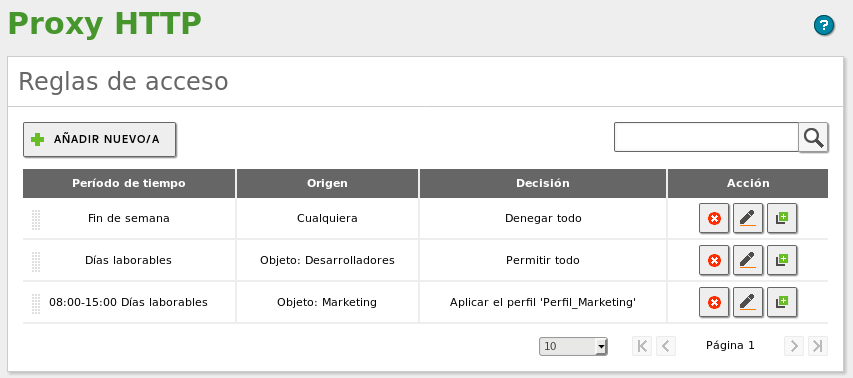Edit the Desarrolladores rule with pencil
The height and width of the screenshot is (378, 853).
tap(748, 260)
